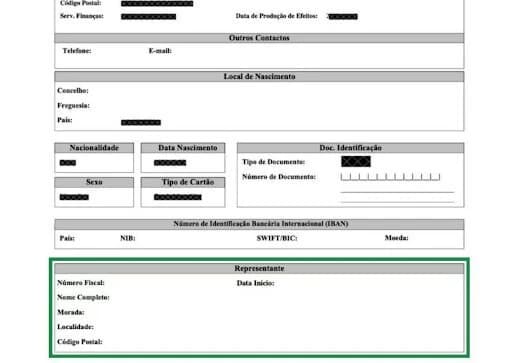Click 'Código Postal:' label in Representante section
Image resolution: width=512 pixels, height=363 pixels.
pyautogui.click(x=80, y=342)
